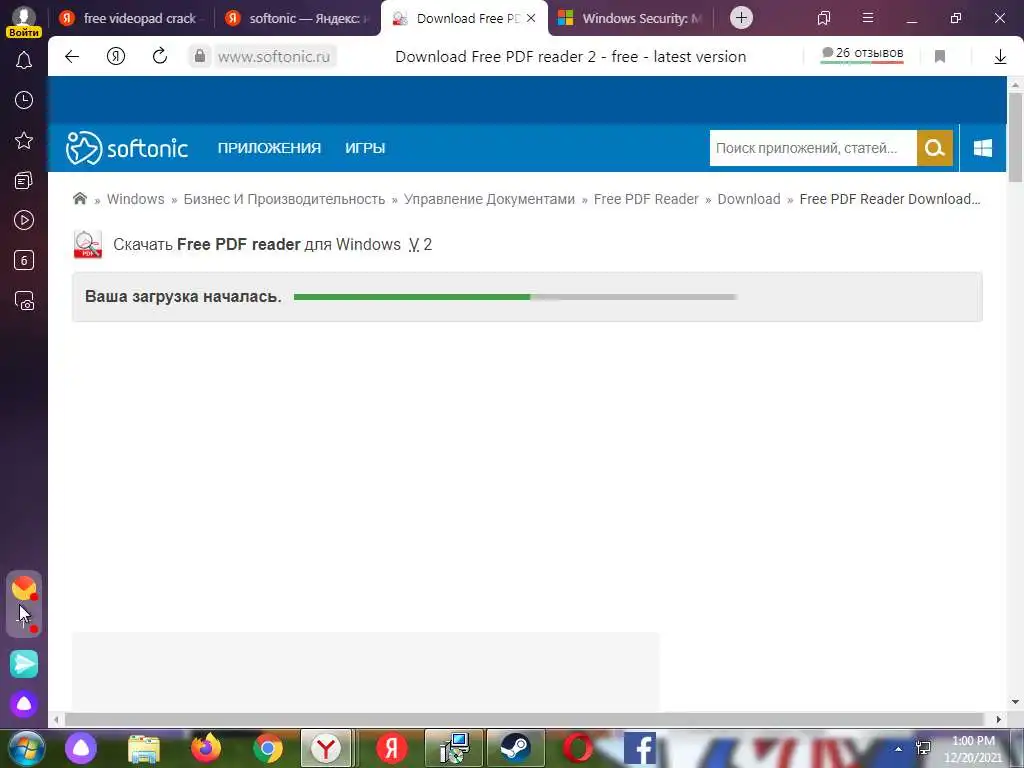Launch Alice assistant in browser sidebar

24,704
